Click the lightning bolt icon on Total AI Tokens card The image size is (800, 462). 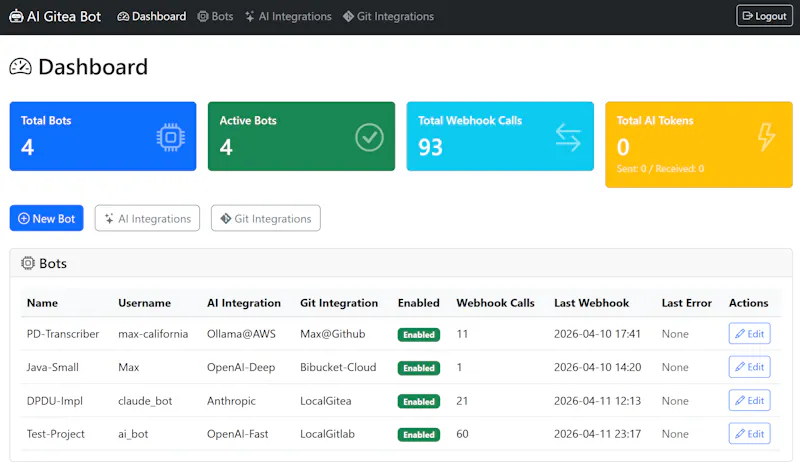click(x=766, y=137)
